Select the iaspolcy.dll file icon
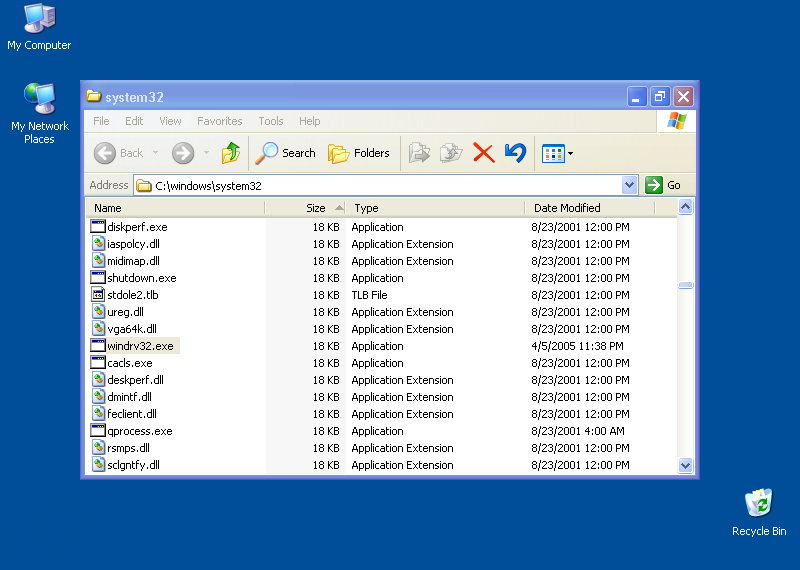800x570 pixels. click(98, 243)
